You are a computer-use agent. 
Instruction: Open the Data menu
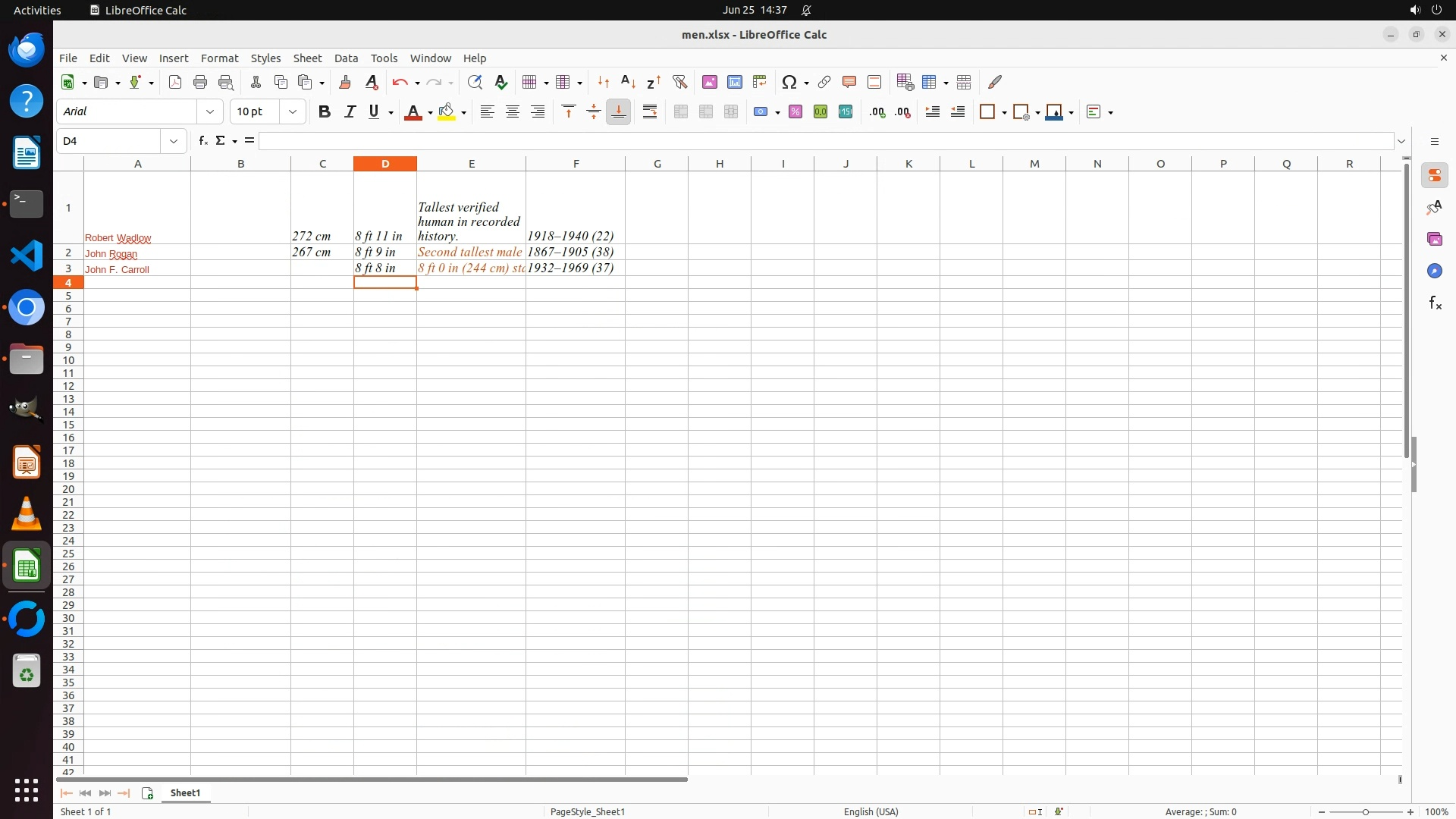point(346,58)
